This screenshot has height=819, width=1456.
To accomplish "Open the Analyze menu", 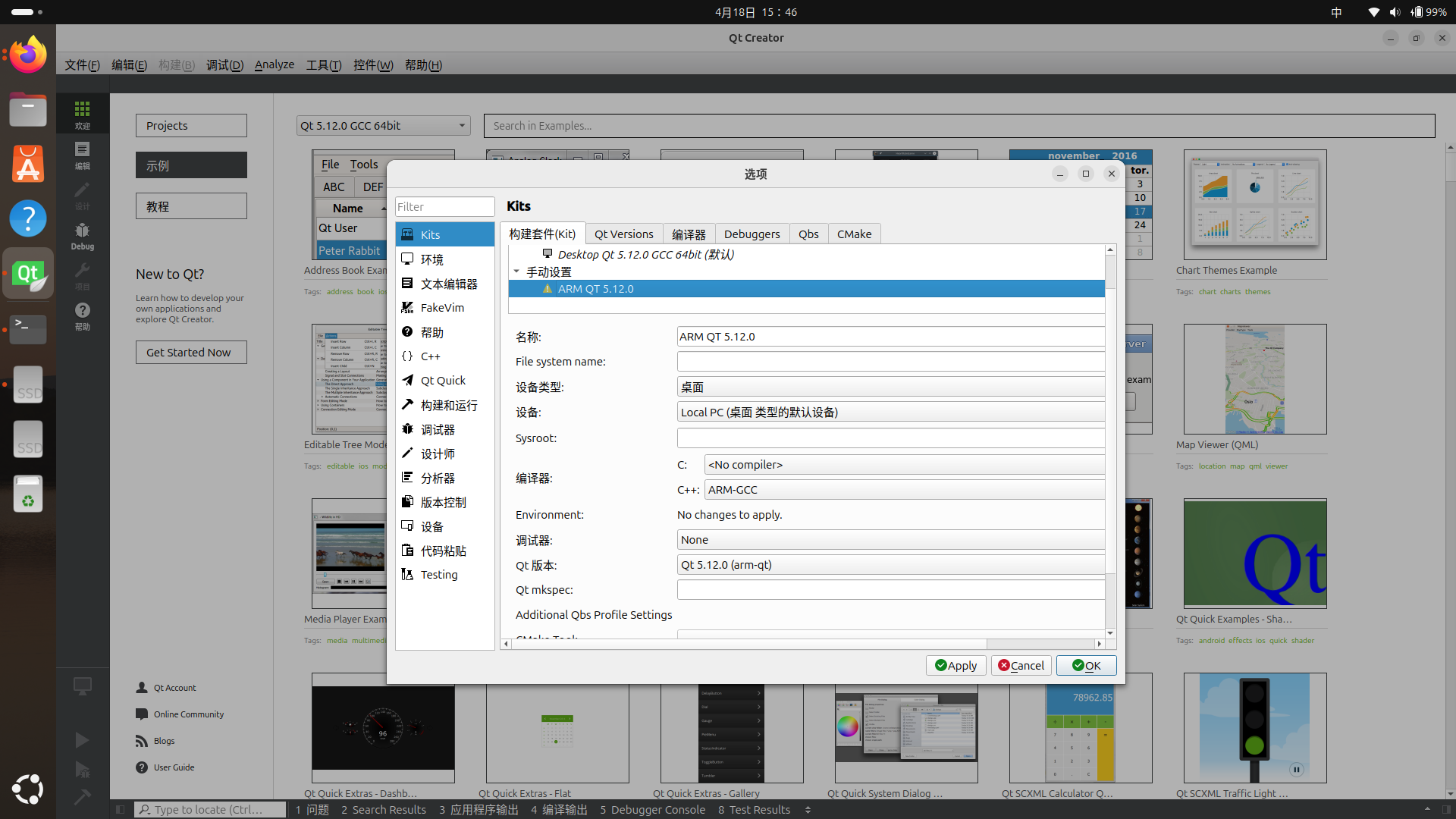I will pyautogui.click(x=274, y=65).
